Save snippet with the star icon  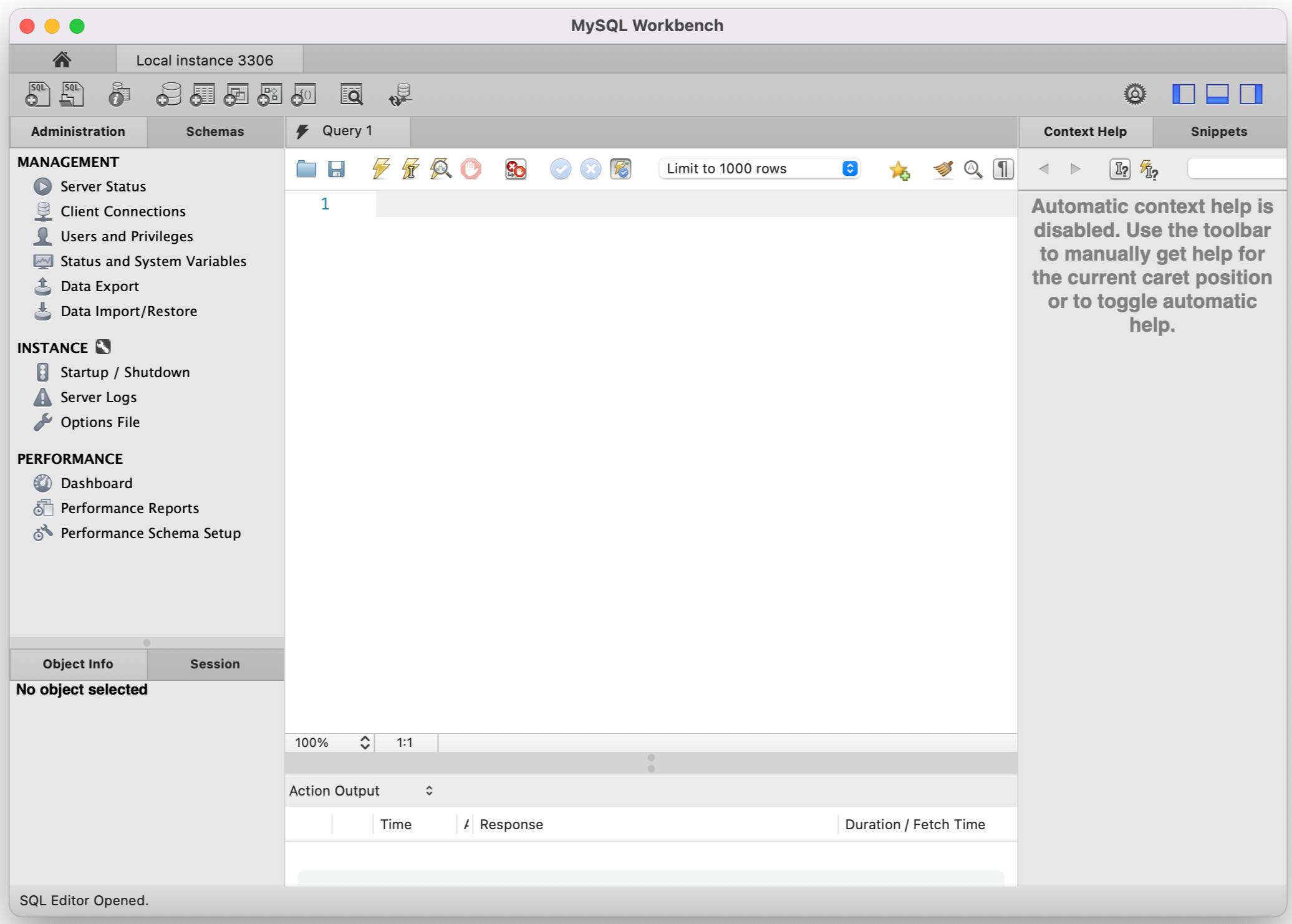click(899, 169)
